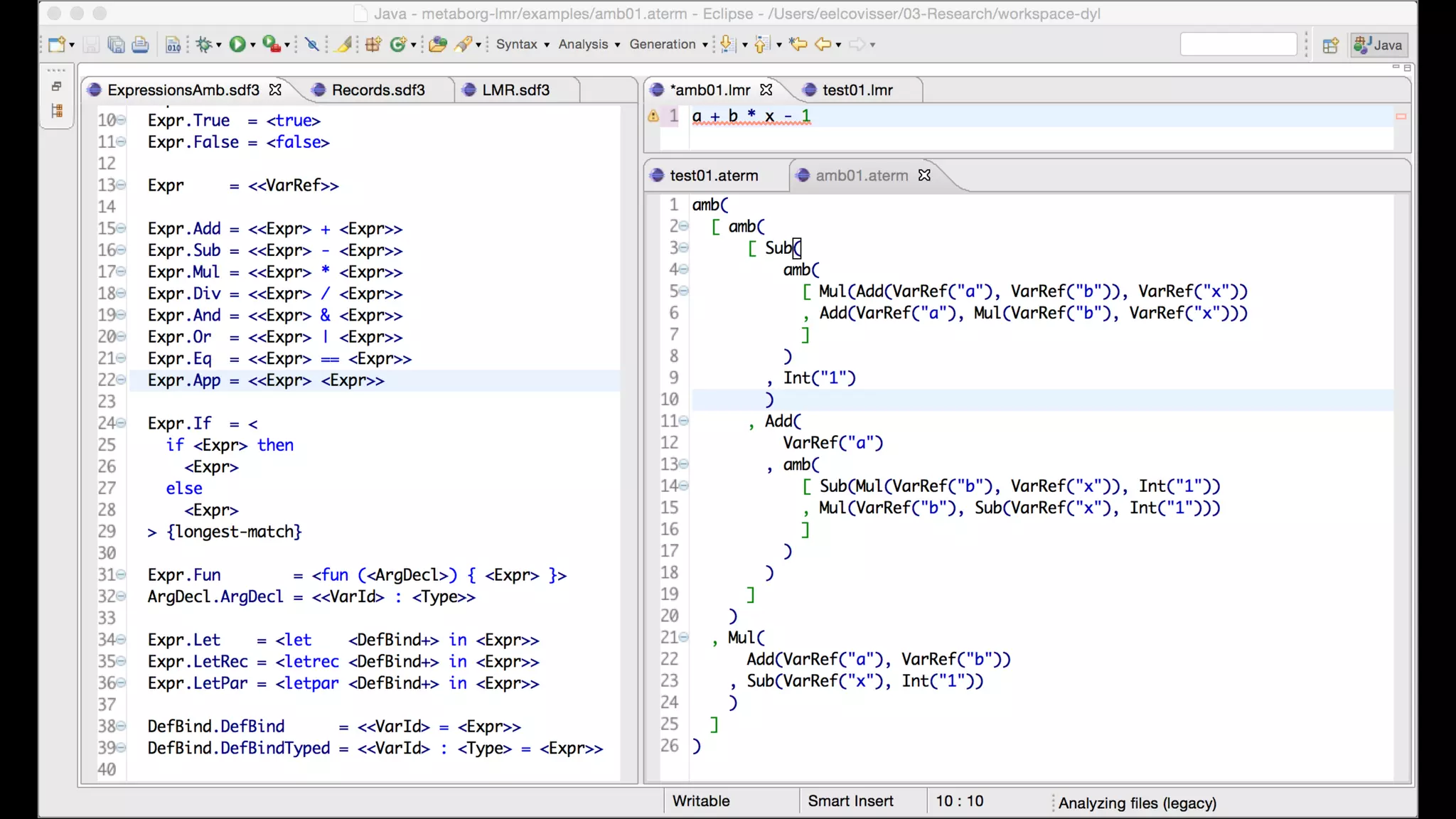Click the Save All icon
The width and height of the screenshot is (1456, 819).
(x=116, y=45)
